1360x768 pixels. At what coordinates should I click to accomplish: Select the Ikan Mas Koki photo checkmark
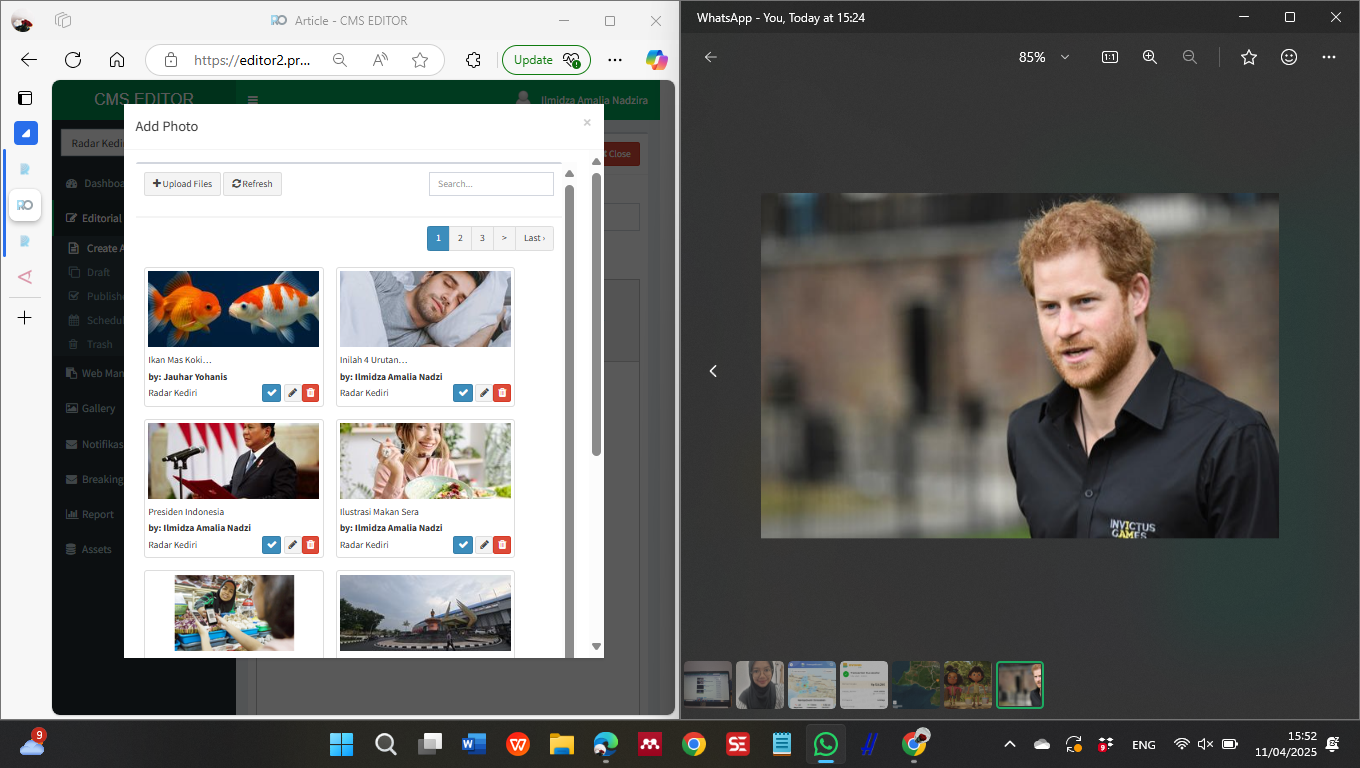(x=271, y=393)
